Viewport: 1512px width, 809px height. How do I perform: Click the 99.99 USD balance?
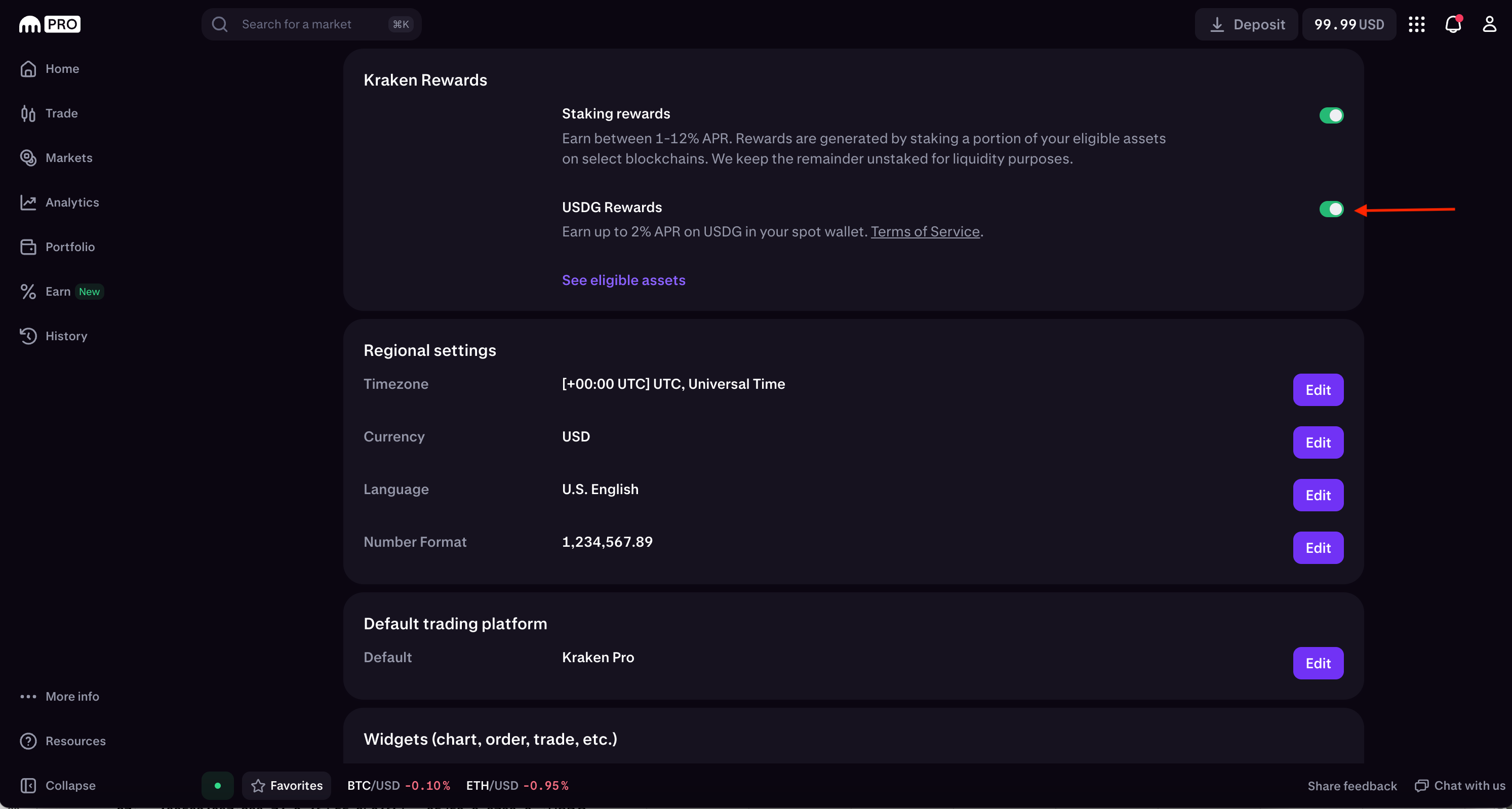(x=1349, y=24)
